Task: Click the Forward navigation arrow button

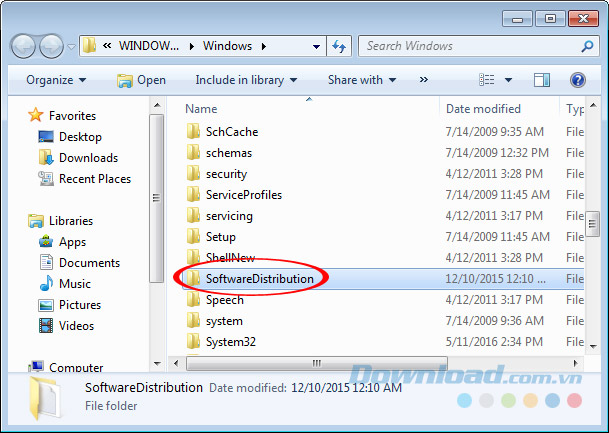Action: [51, 46]
